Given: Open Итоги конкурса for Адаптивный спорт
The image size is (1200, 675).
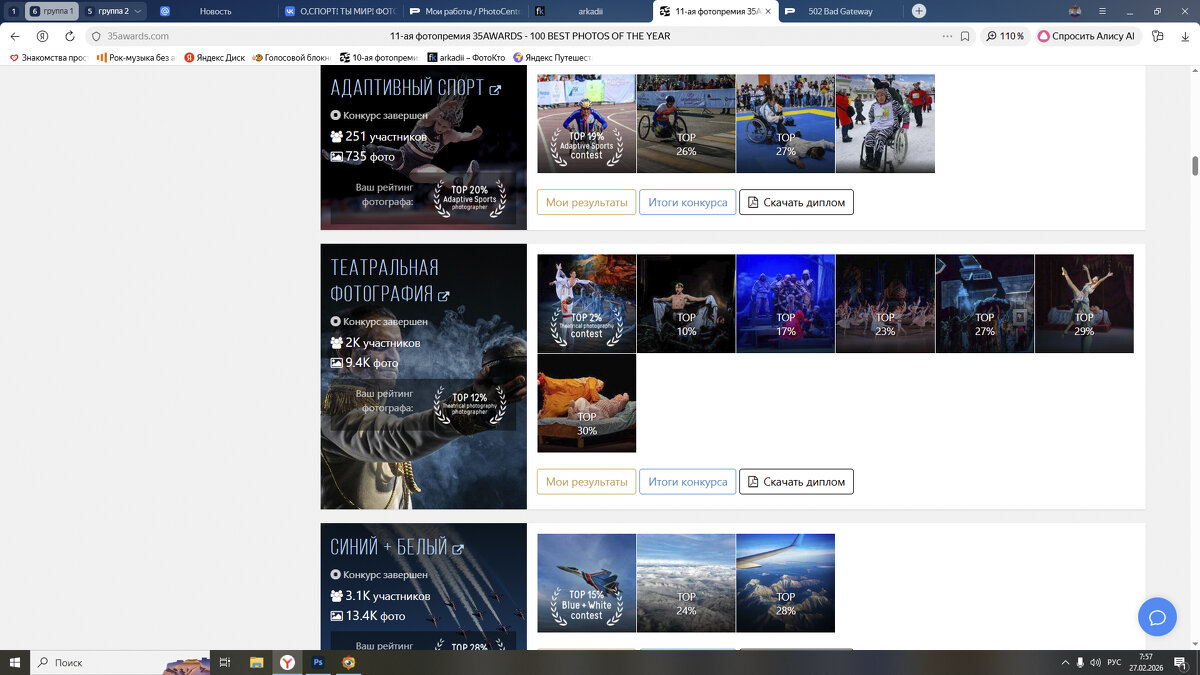Looking at the screenshot, I should pyautogui.click(x=687, y=202).
